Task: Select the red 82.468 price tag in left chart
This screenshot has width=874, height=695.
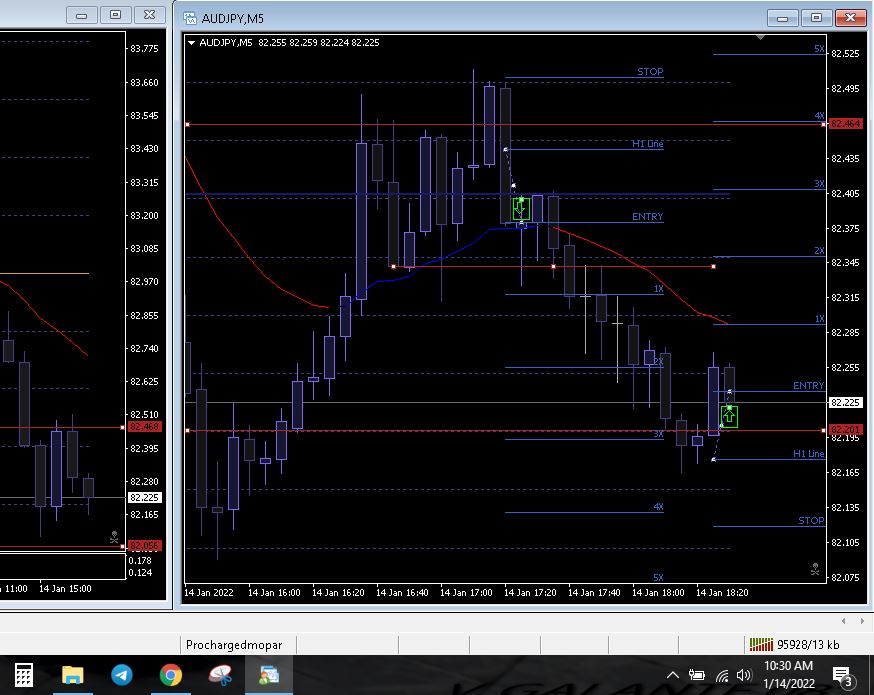Action: point(144,427)
